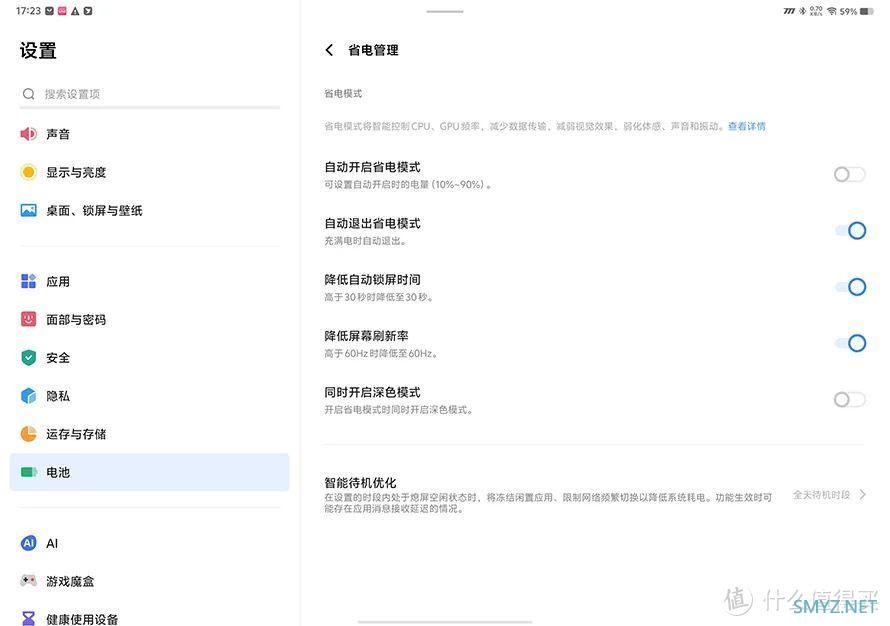The width and height of the screenshot is (890, 626).
Task: Open the 全天待机时段 option selector
Action: click(821, 495)
